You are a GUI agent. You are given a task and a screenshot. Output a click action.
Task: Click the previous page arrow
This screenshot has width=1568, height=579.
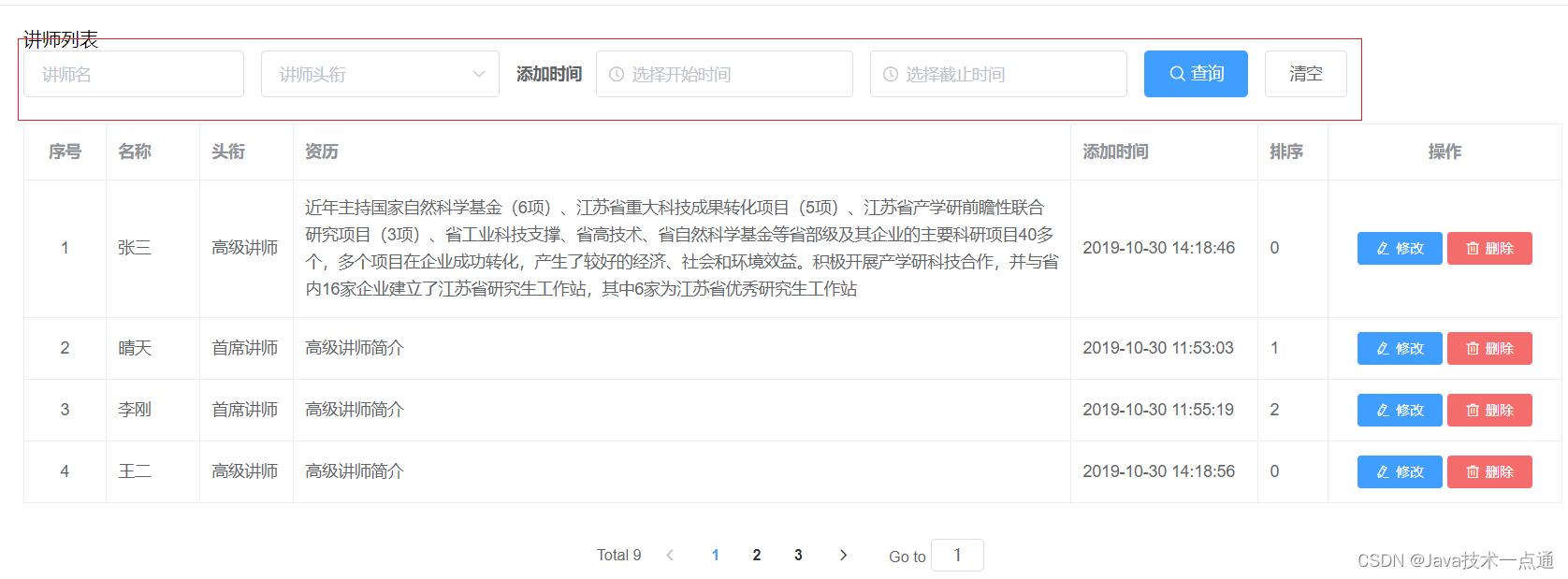[x=670, y=555]
